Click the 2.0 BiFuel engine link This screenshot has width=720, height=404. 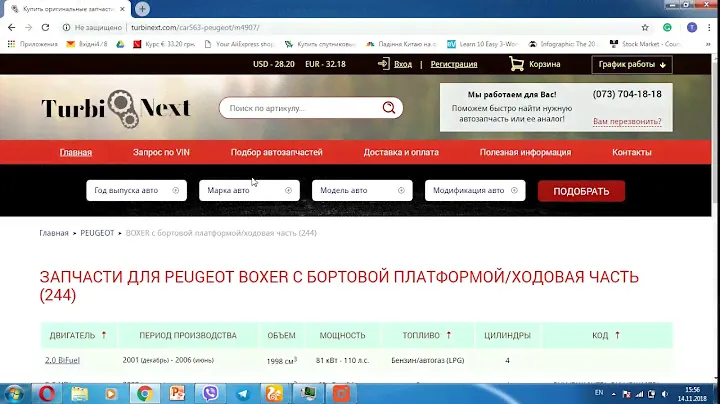pyautogui.click(x=64, y=359)
